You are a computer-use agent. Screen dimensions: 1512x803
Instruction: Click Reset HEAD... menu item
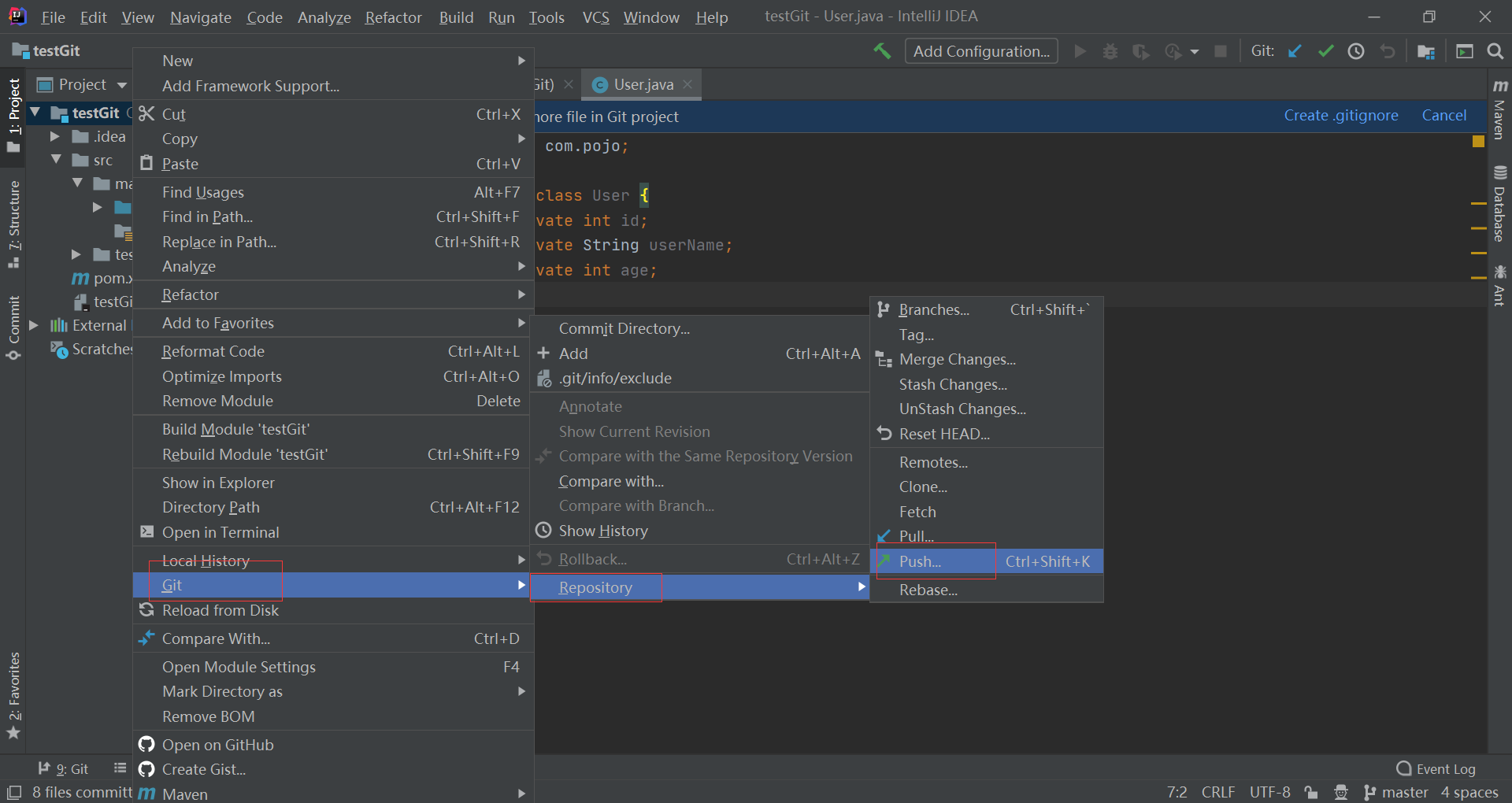[987, 434]
